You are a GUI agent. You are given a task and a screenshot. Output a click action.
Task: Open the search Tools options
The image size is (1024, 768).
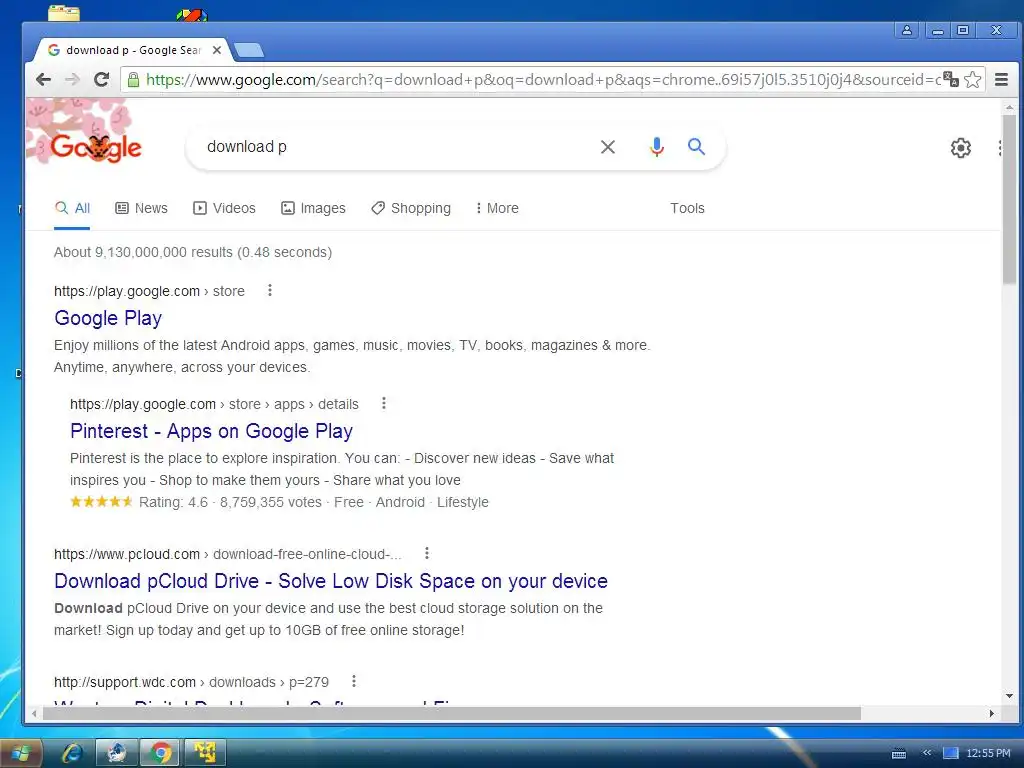(x=687, y=208)
